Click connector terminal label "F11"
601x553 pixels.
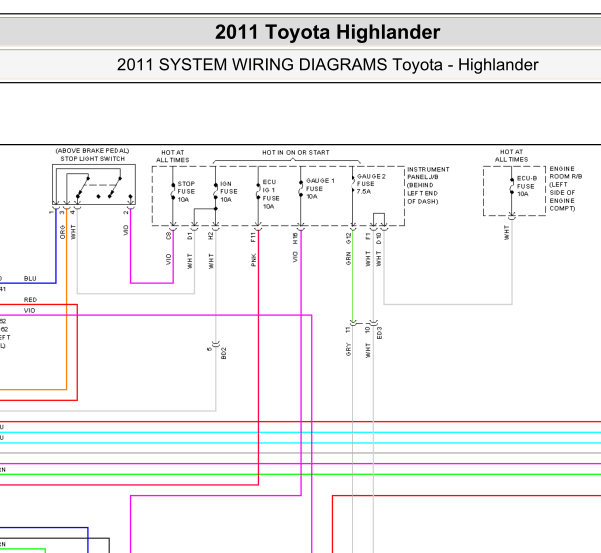(x=253, y=237)
